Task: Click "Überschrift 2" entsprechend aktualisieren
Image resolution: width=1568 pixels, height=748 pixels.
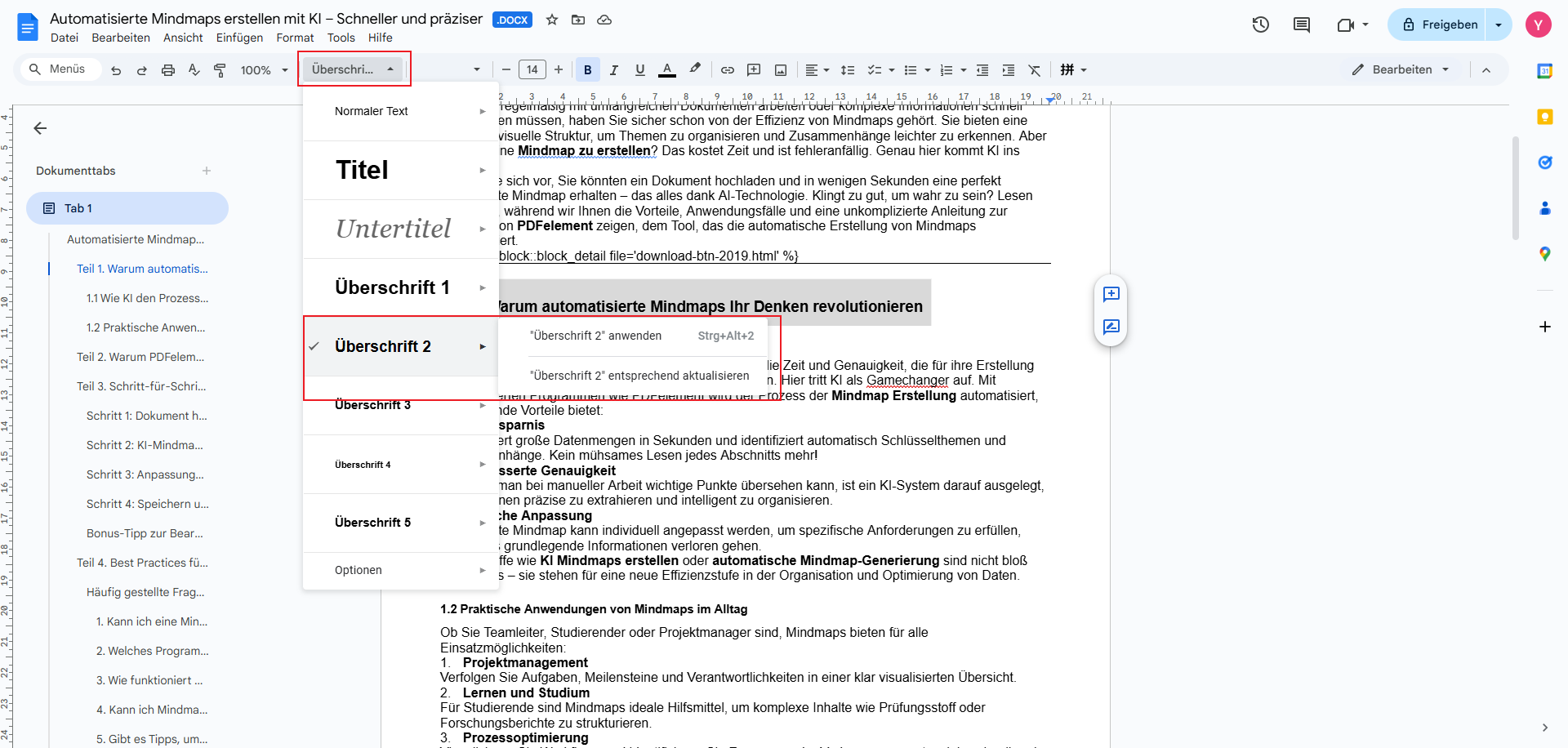Action: point(642,376)
